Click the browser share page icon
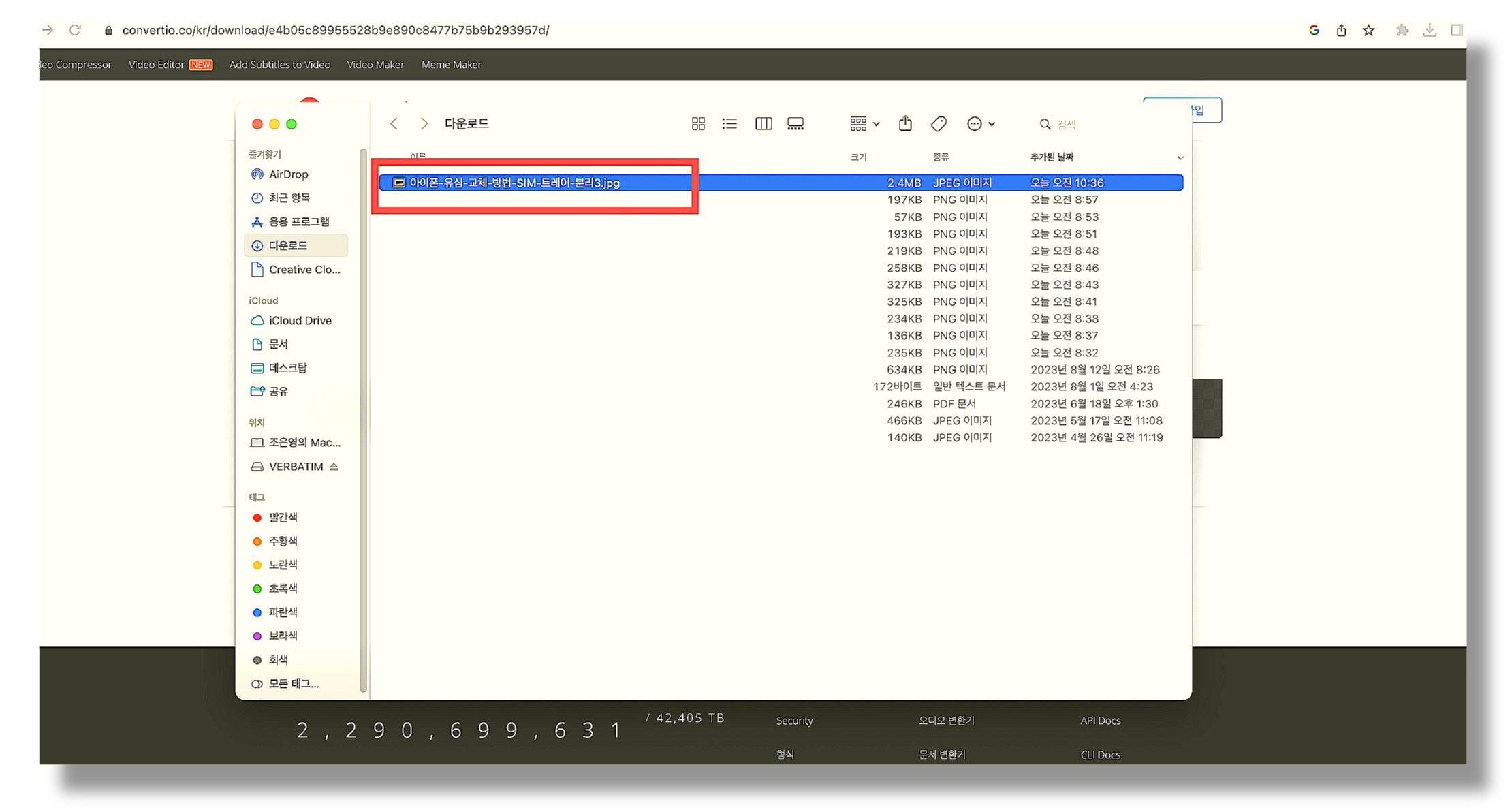The image size is (1512, 812). click(1341, 30)
